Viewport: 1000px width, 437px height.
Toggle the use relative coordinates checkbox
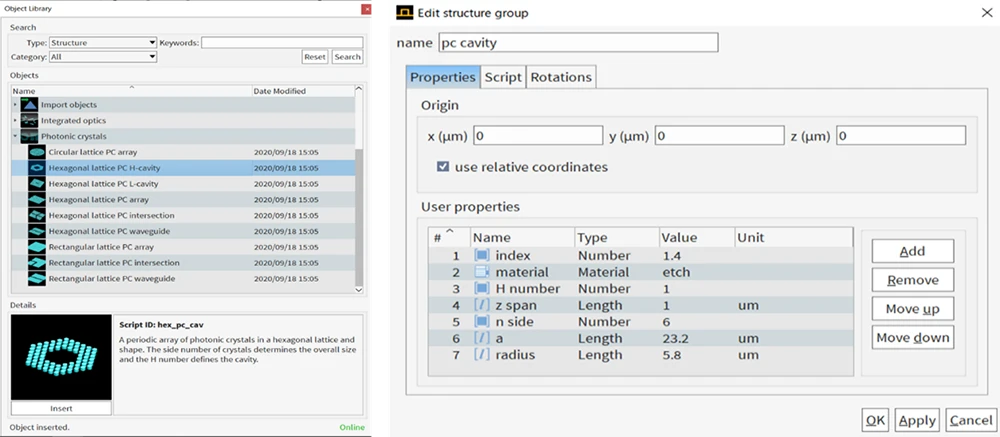coord(443,167)
